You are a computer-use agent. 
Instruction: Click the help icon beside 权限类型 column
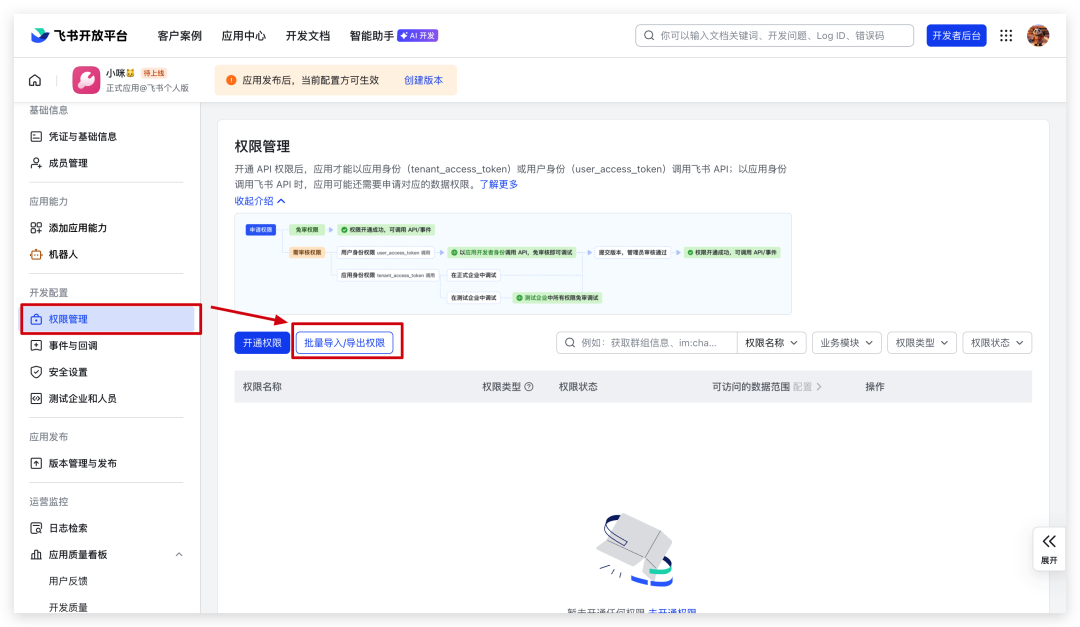pos(529,387)
